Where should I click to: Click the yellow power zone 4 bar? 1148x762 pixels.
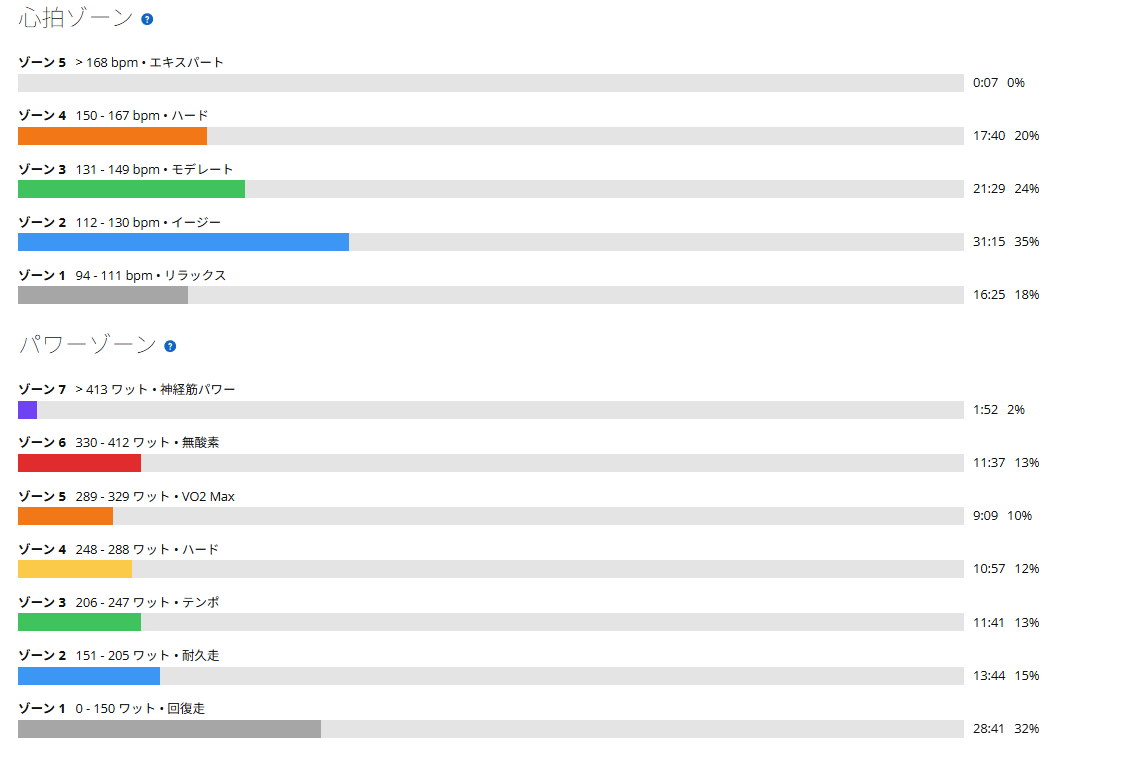tap(75, 569)
